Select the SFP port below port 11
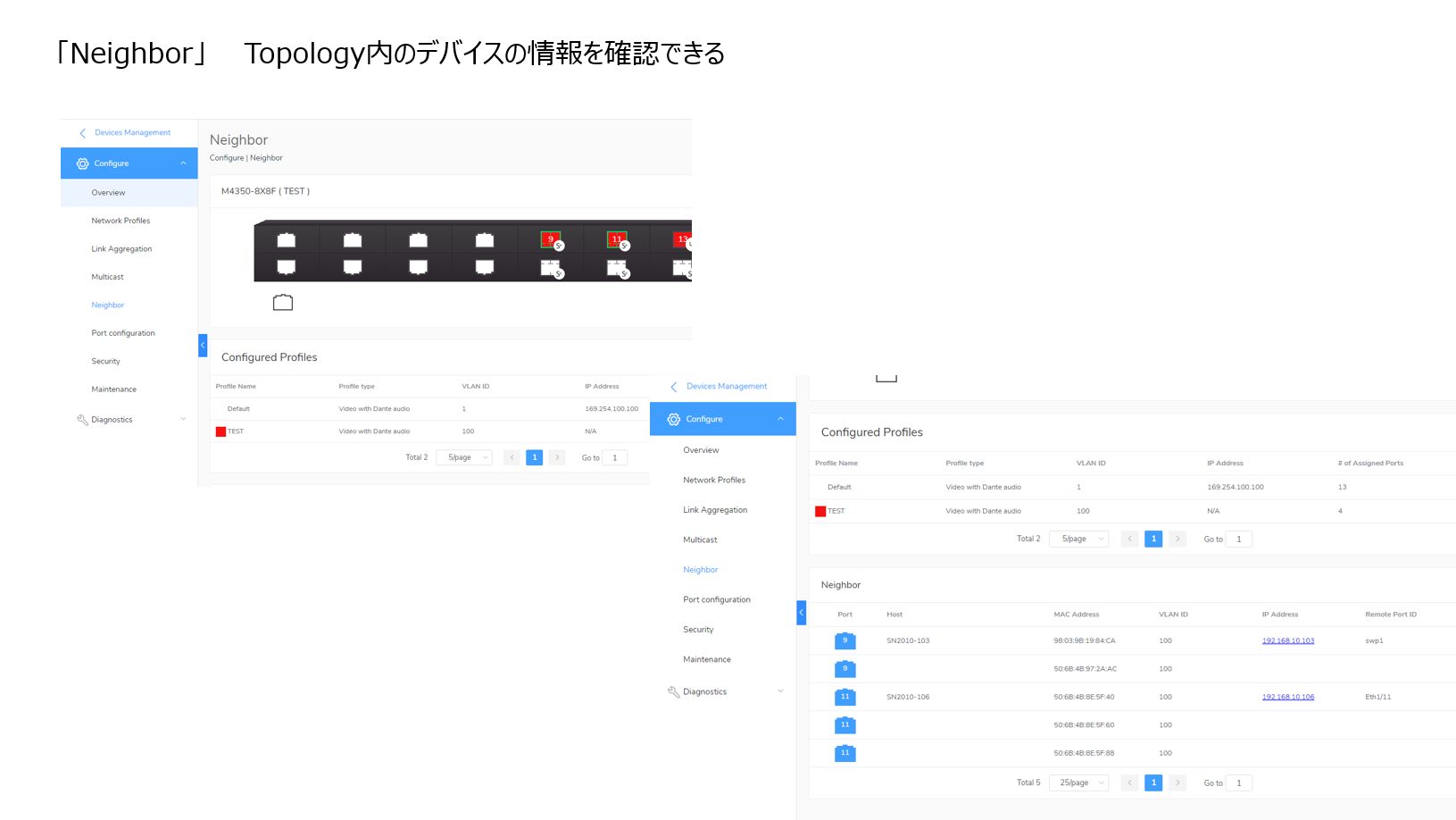Screen dimensions: 1456x820 [x=617, y=267]
